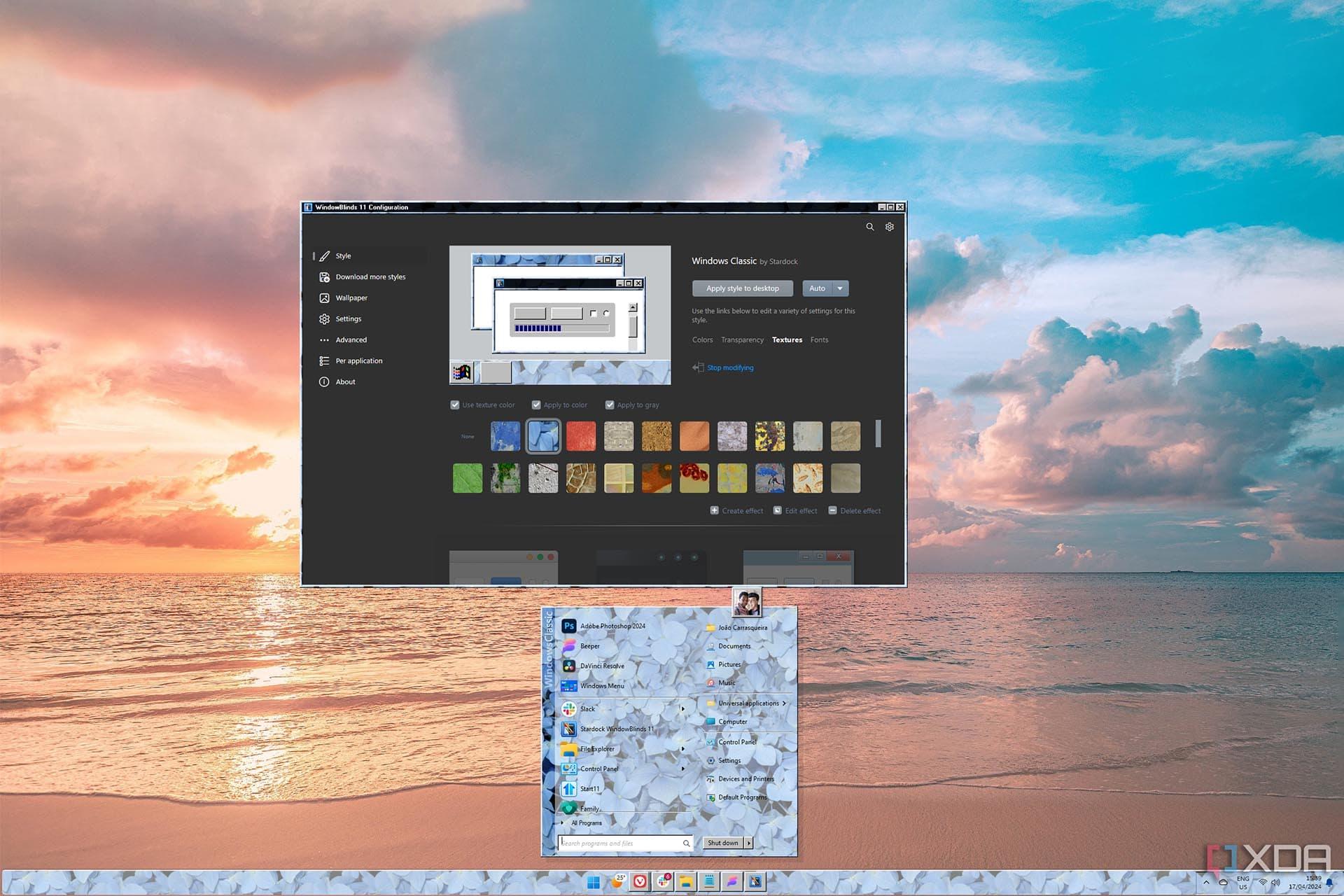Viewport: 1344px width, 896px height.
Task: Open Computer from the Start menu
Action: click(x=732, y=722)
